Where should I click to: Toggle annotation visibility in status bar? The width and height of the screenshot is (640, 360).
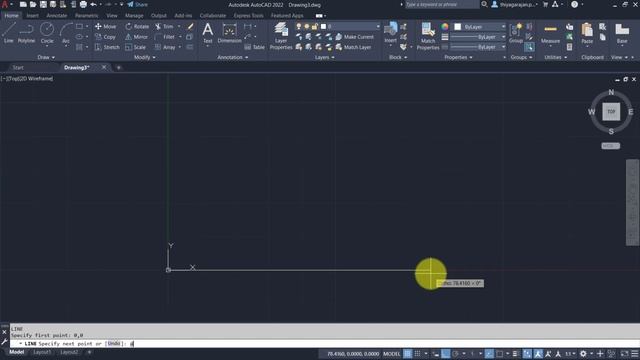coord(538,354)
